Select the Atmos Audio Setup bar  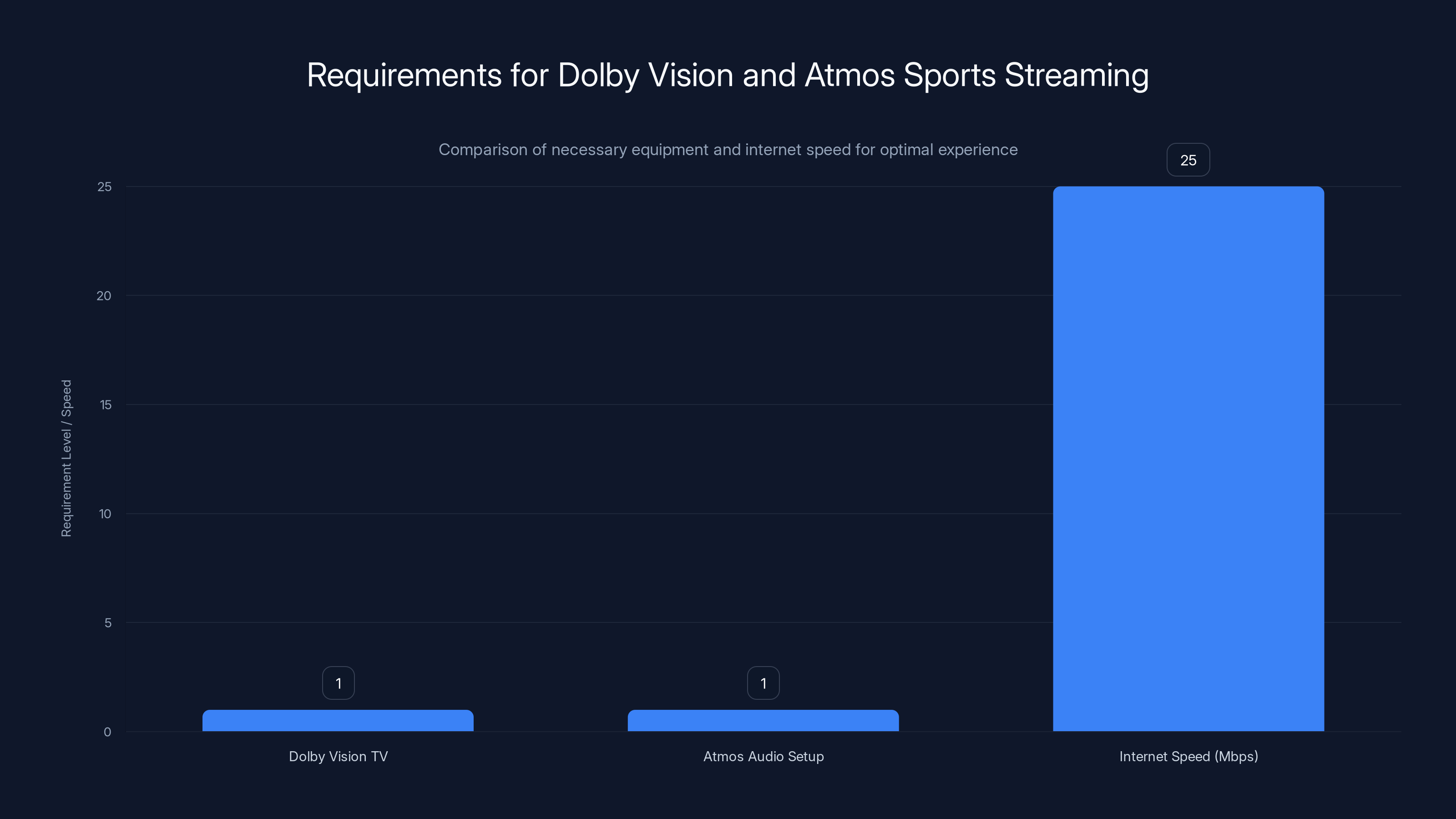point(763,721)
